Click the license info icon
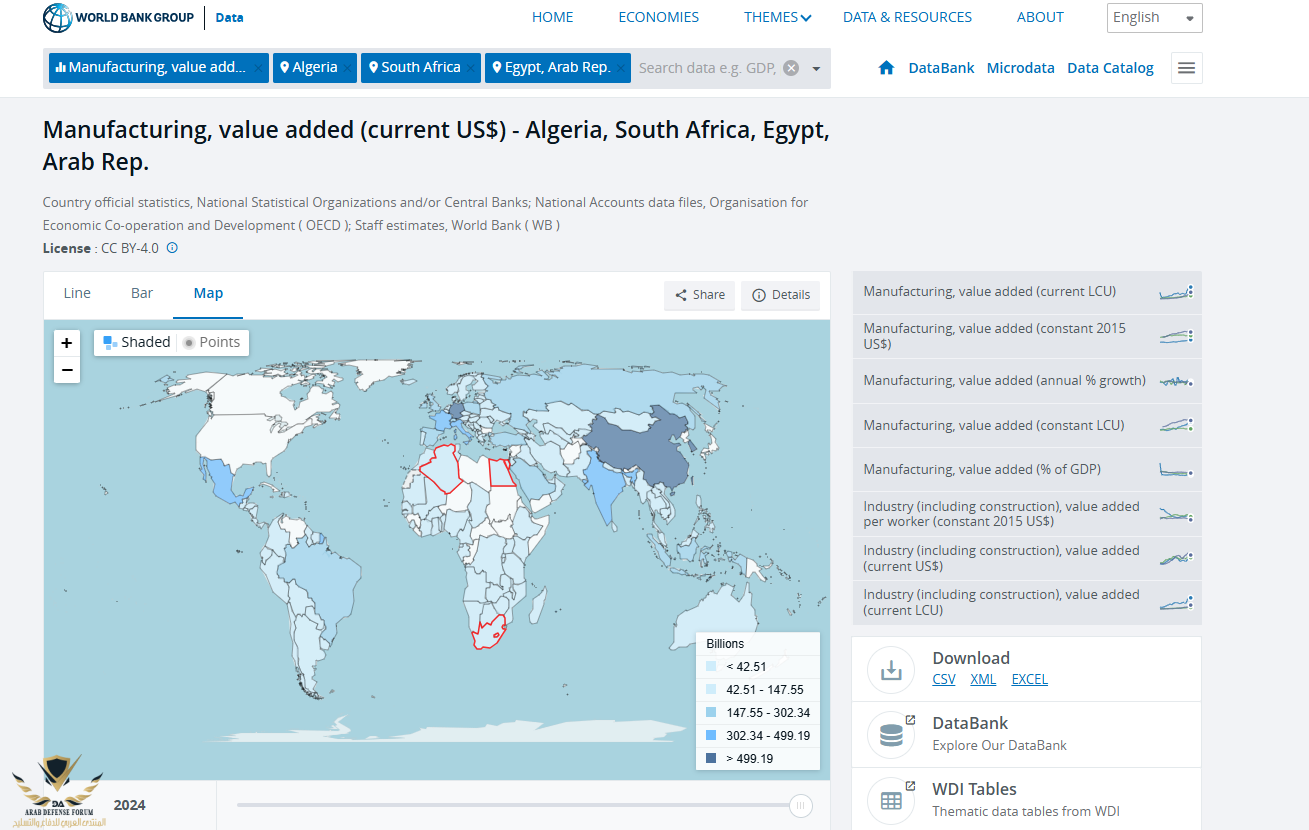The width and height of the screenshot is (1309, 830). 172,248
